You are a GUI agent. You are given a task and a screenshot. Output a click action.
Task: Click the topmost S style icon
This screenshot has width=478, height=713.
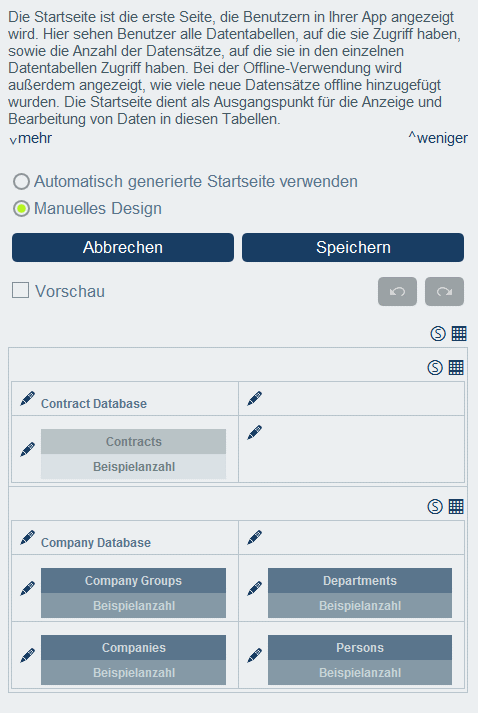click(x=438, y=333)
